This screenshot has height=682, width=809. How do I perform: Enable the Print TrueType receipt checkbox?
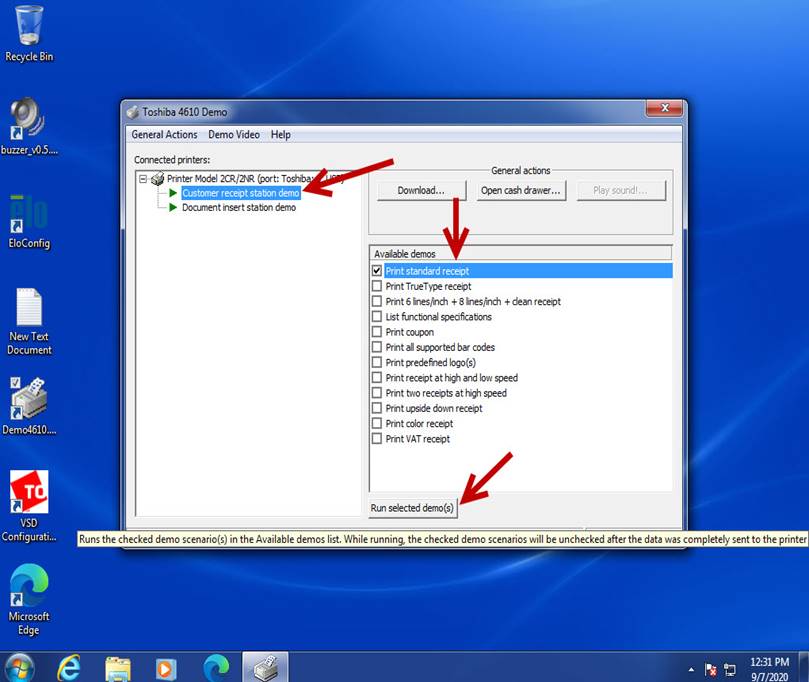(x=377, y=286)
